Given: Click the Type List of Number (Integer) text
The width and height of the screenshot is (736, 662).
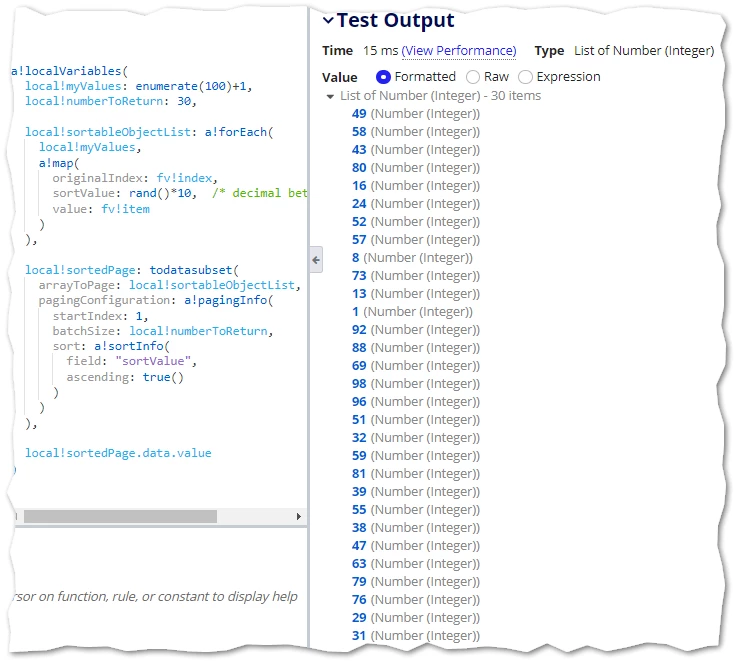Looking at the screenshot, I should 624,51.
